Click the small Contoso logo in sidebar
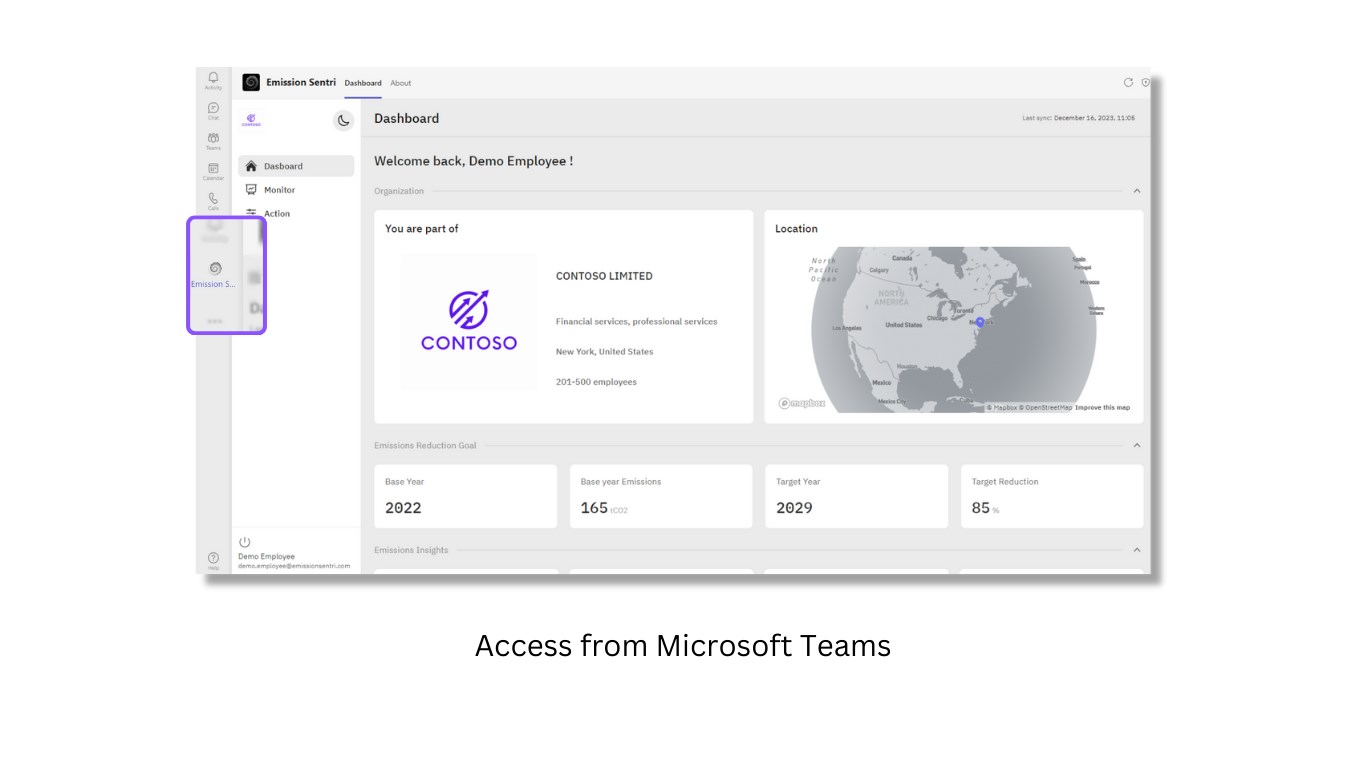 click(x=251, y=120)
